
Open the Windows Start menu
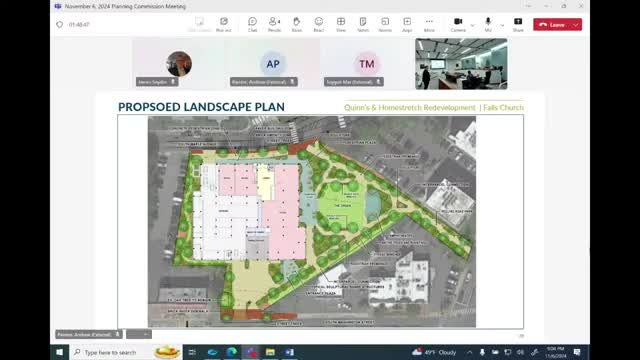(60, 352)
